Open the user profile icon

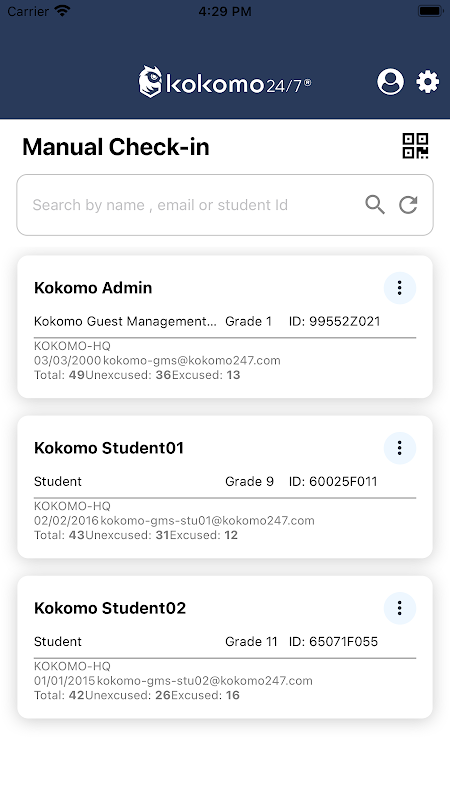(x=390, y=82)
